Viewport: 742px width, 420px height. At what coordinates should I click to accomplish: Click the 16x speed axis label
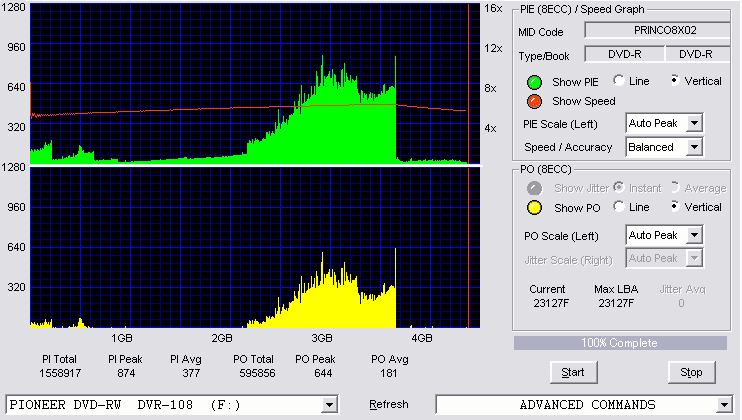click(x=493, y=8)
